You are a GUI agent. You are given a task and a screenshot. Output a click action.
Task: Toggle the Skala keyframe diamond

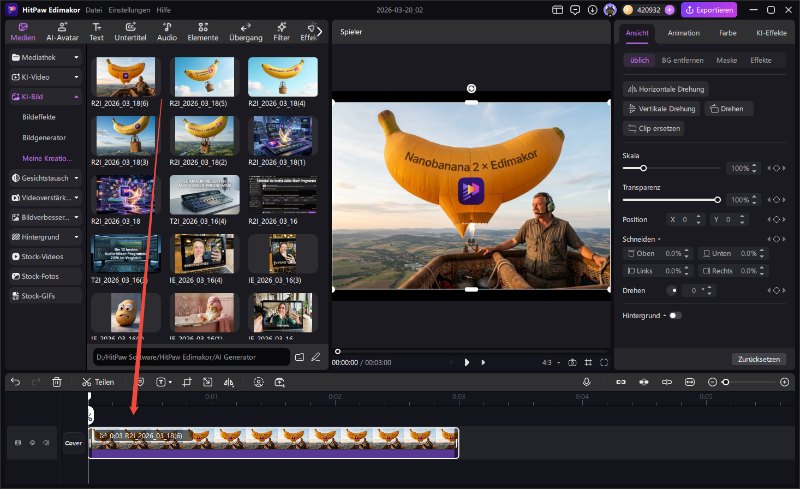(775, 168)
